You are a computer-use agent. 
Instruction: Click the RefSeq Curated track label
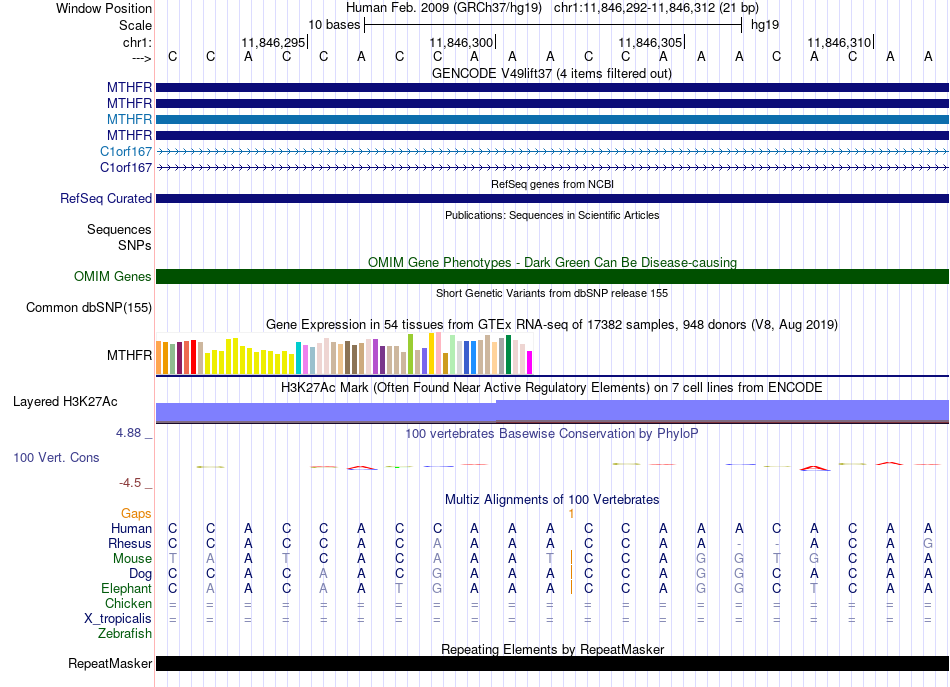click(x=106, y=199)
